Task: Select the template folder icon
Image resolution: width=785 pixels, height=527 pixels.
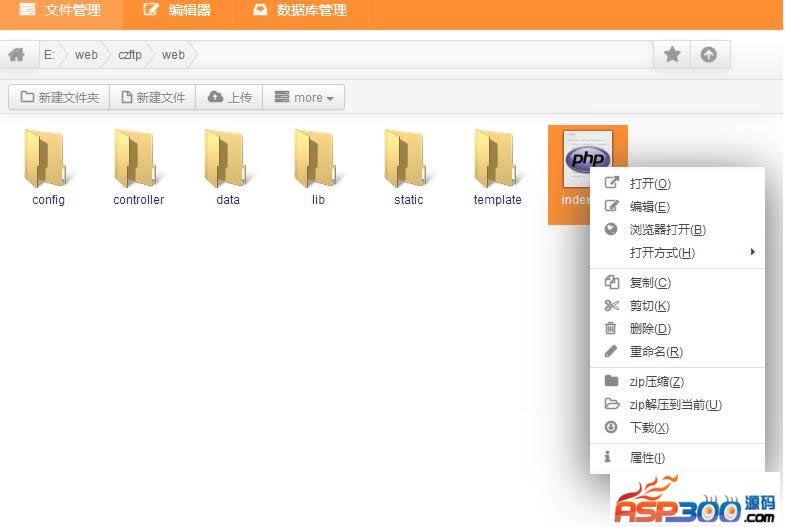Action: click(x=496, y=159)
